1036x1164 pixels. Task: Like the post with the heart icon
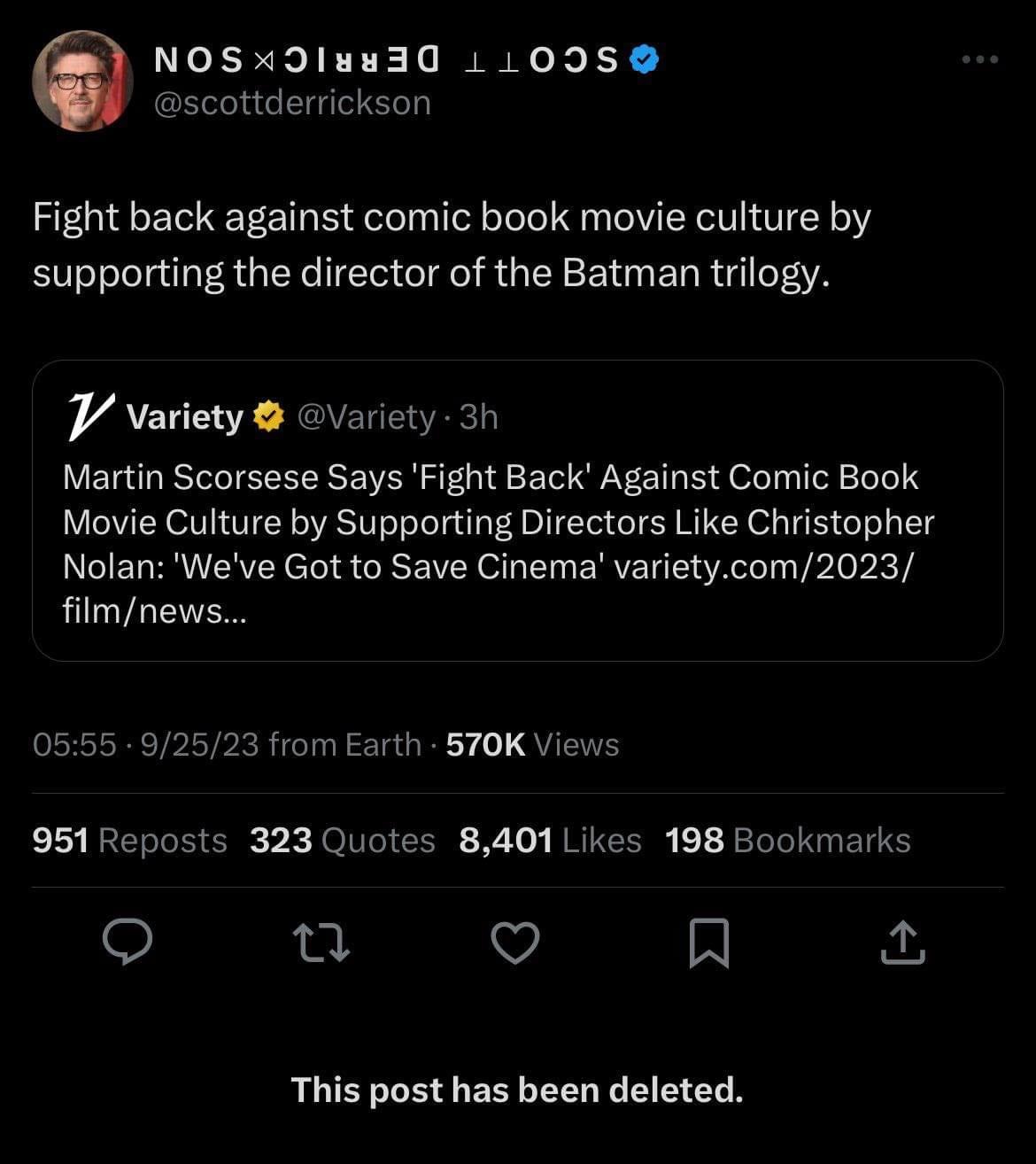tap(515, 942)
